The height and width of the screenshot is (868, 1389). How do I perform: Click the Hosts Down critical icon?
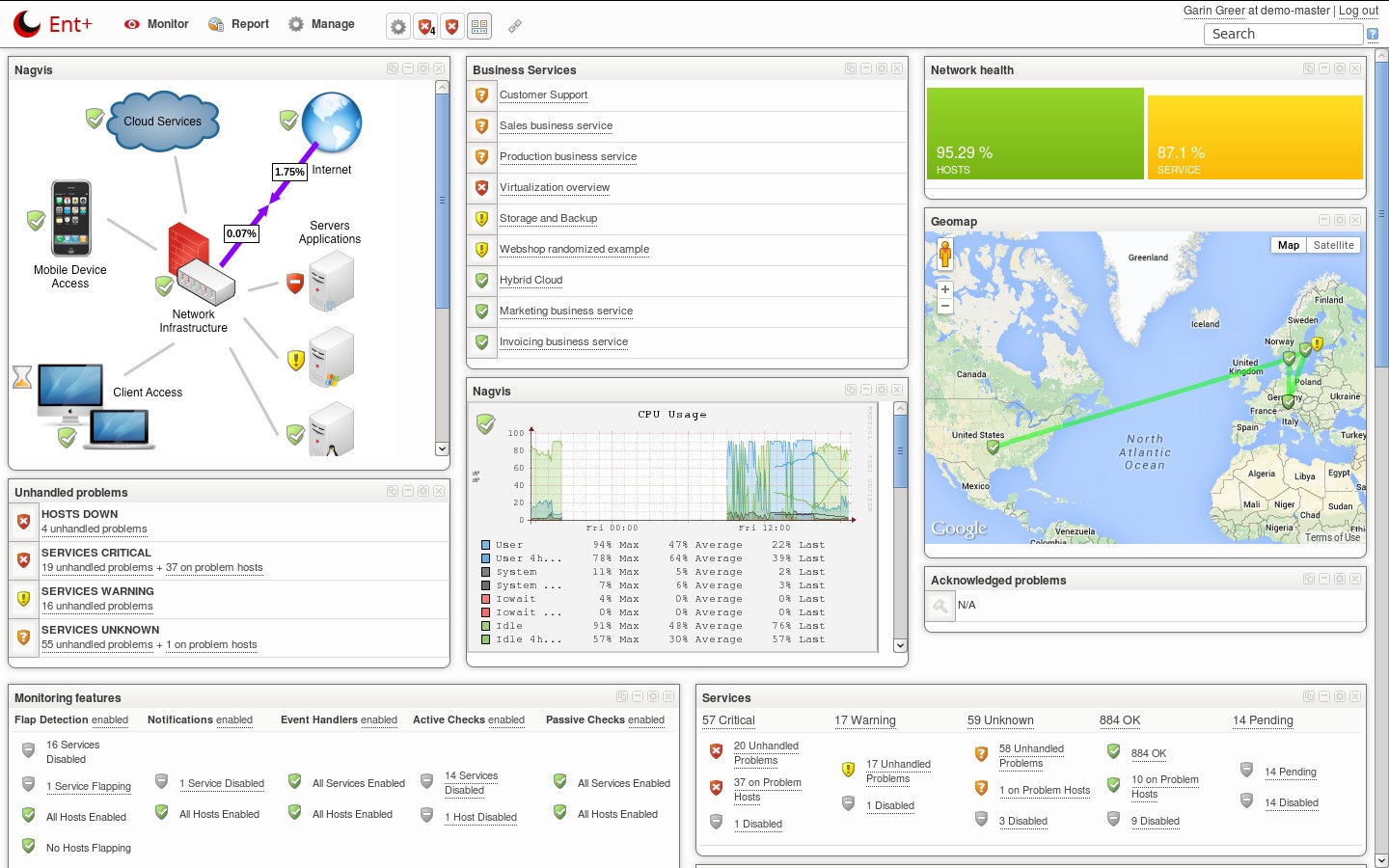(x=24, y=522)
